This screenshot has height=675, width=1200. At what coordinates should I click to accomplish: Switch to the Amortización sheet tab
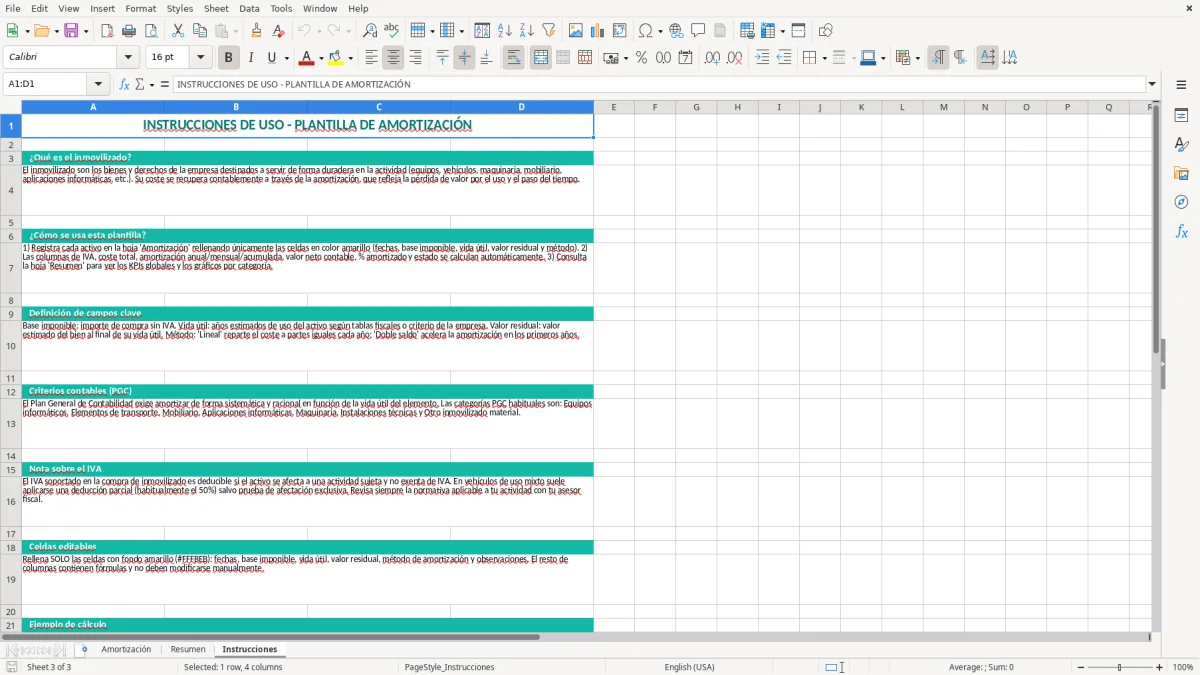click(x=126, y=649)
